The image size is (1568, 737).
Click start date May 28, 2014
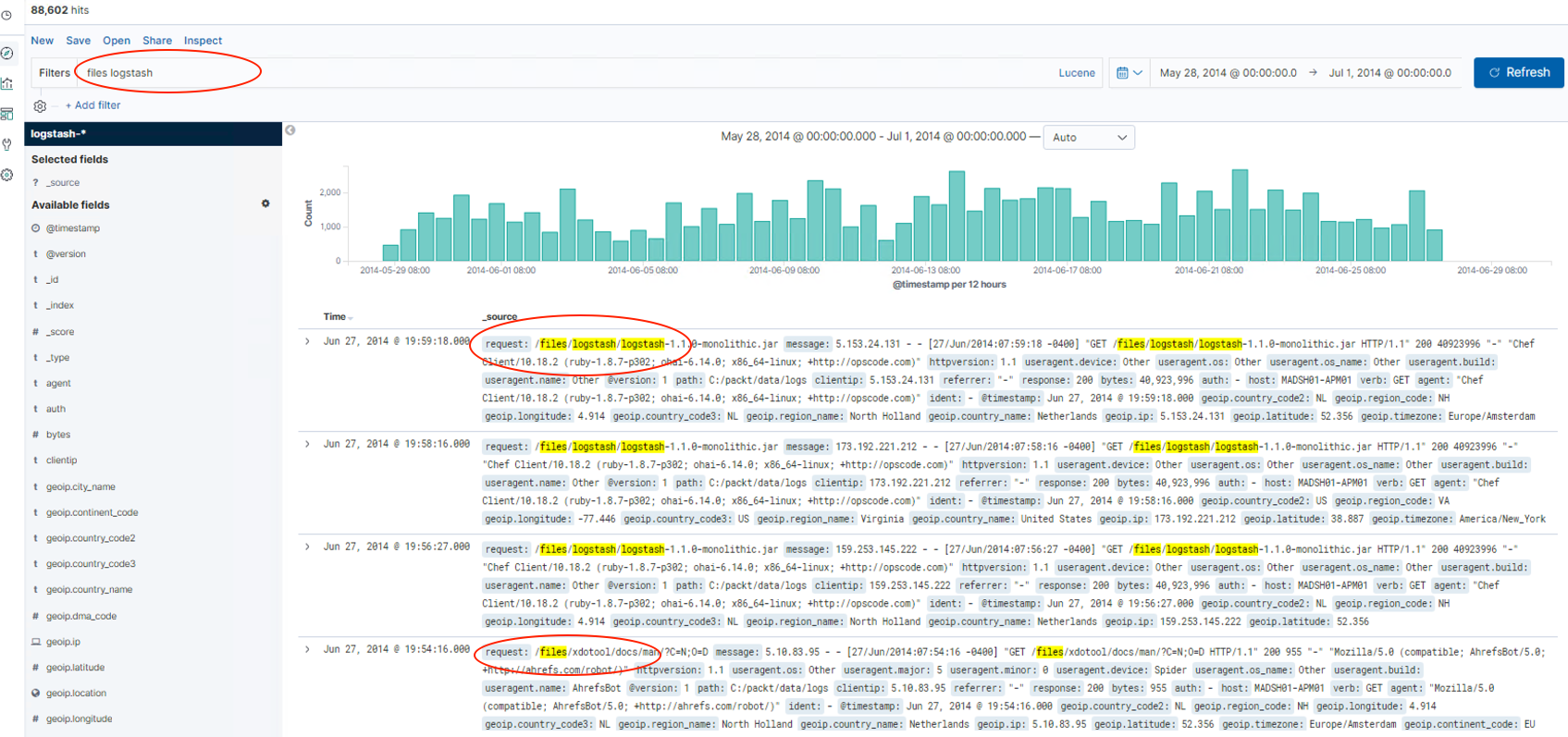pyautogui.click(x=1228, y=73)
